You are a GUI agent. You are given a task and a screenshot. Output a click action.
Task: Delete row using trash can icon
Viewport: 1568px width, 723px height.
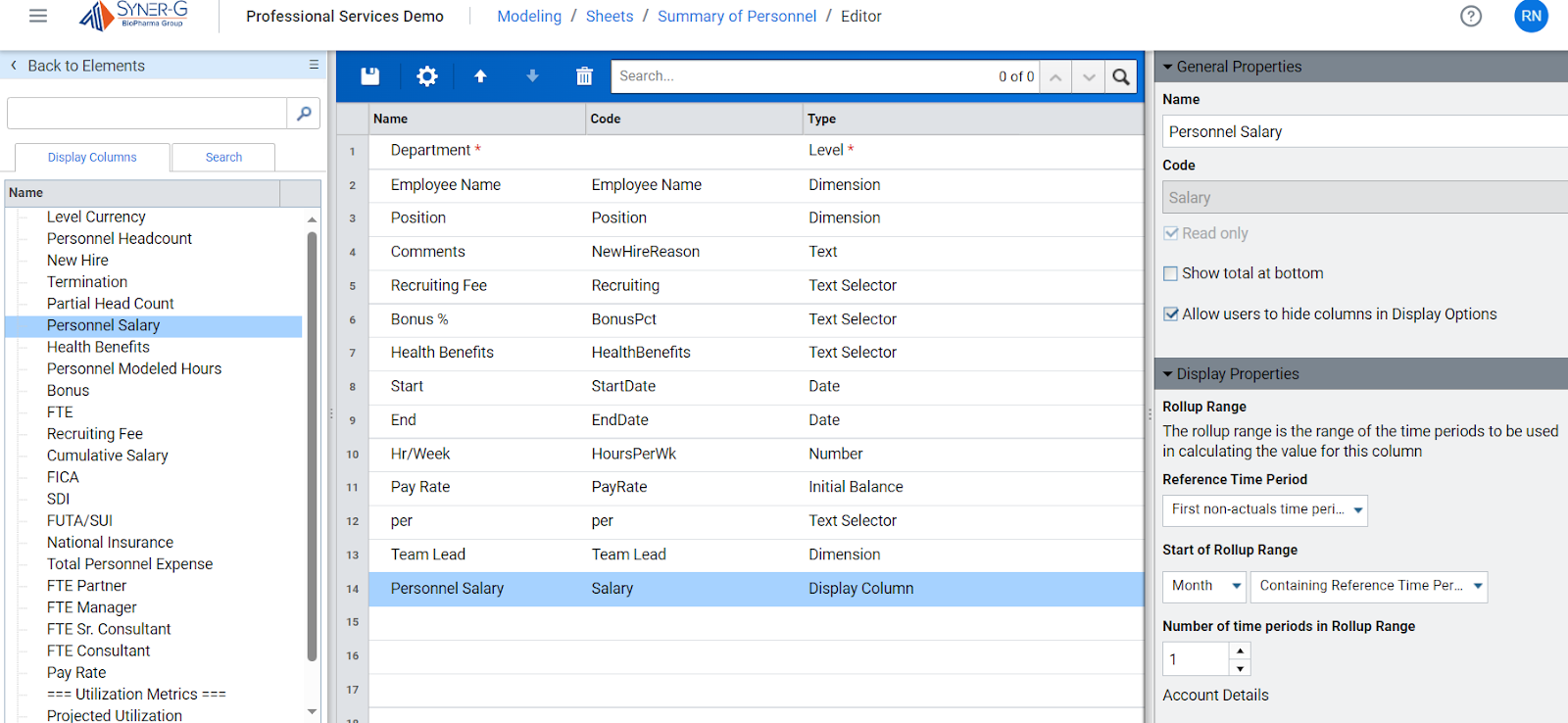[x=584, y=76]
